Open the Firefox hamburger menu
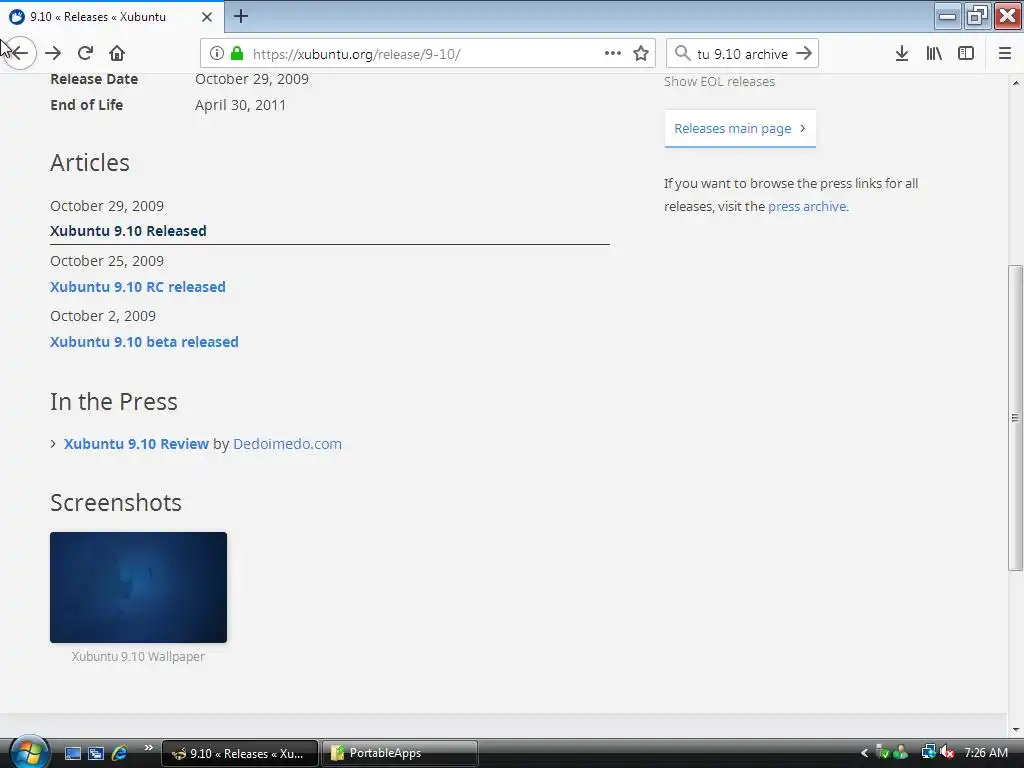 (x=1005, y=54)
